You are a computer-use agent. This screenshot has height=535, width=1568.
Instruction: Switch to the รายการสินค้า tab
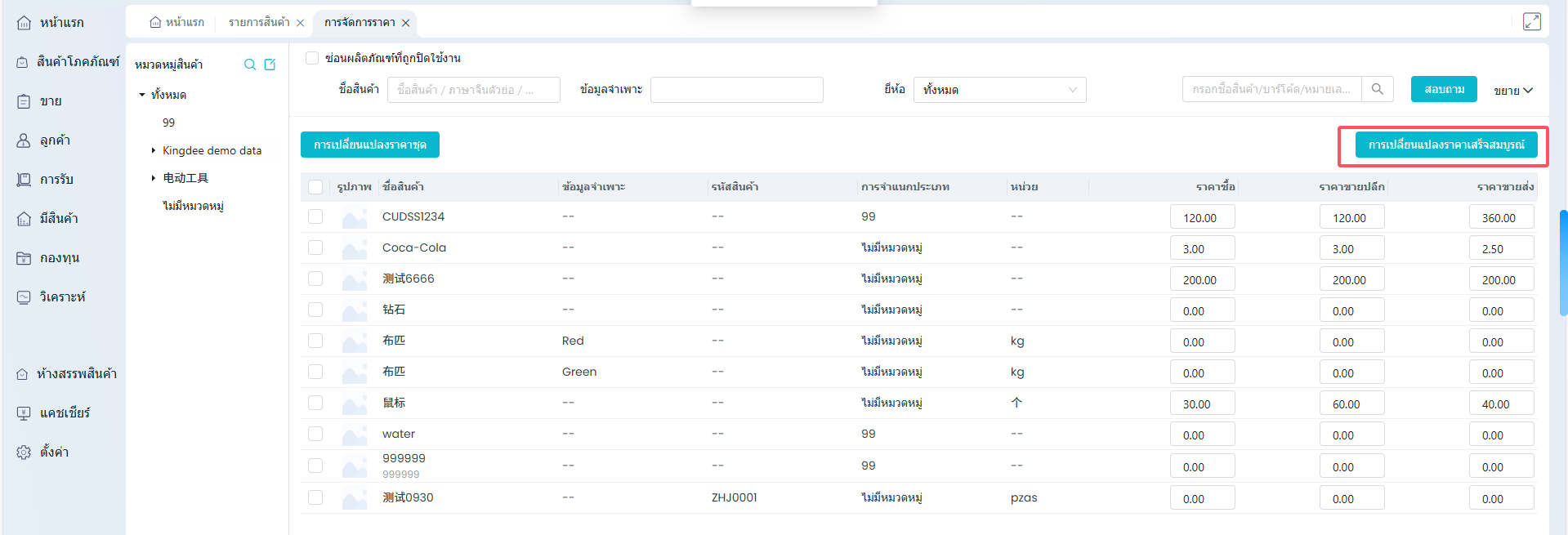pyautogui.click(x=259, y=22)
